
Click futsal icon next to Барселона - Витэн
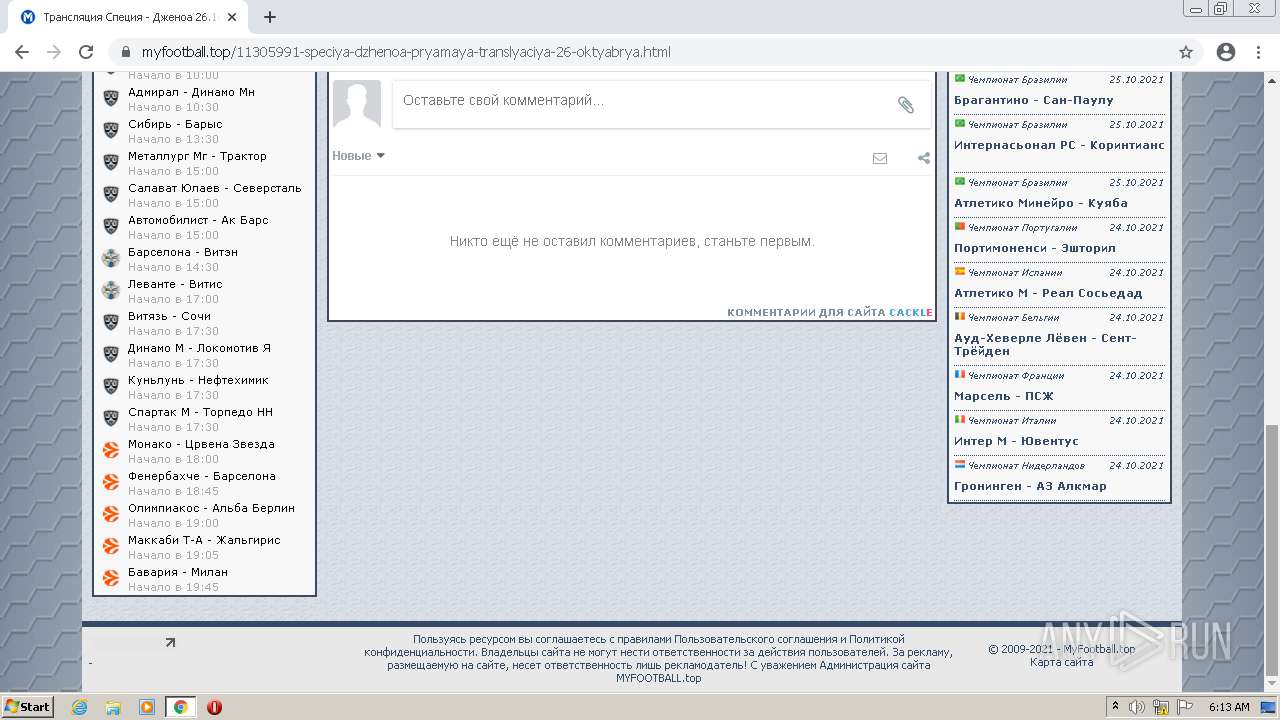tap(111, 258)
